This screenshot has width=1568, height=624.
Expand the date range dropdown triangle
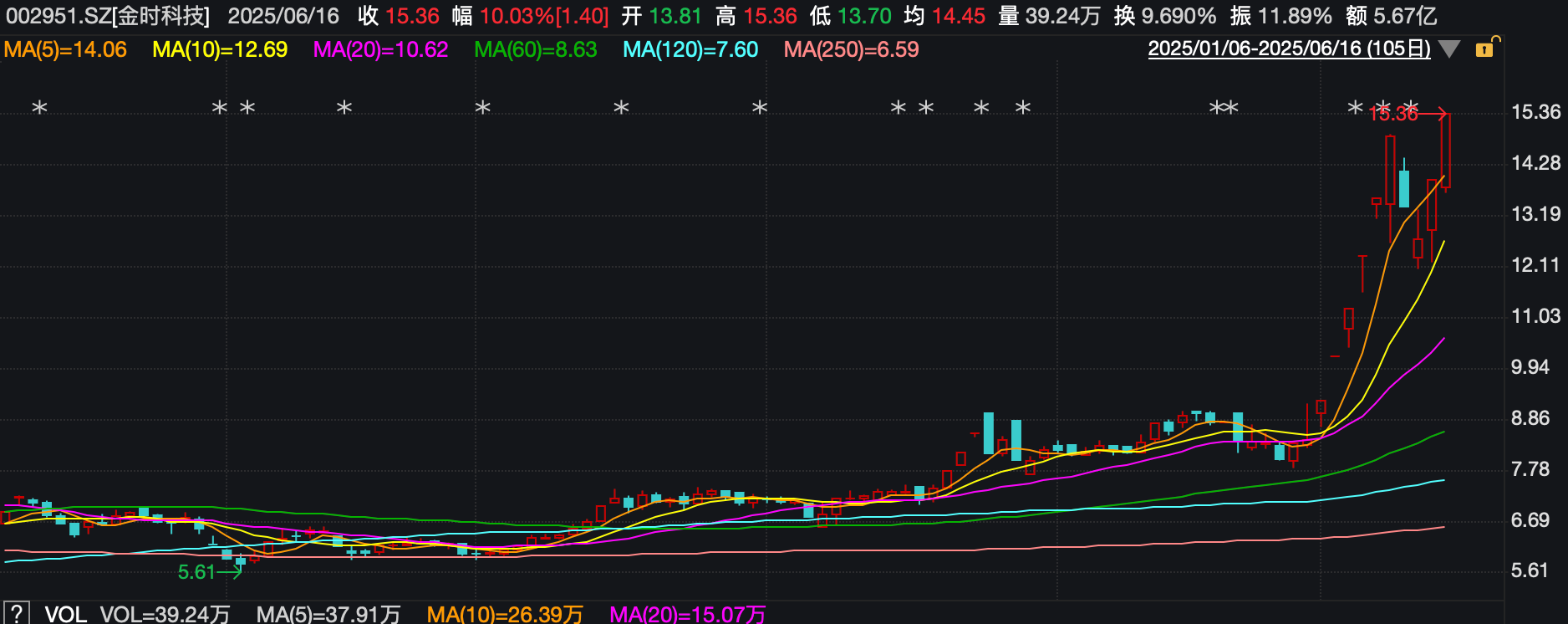[1449, 49]
